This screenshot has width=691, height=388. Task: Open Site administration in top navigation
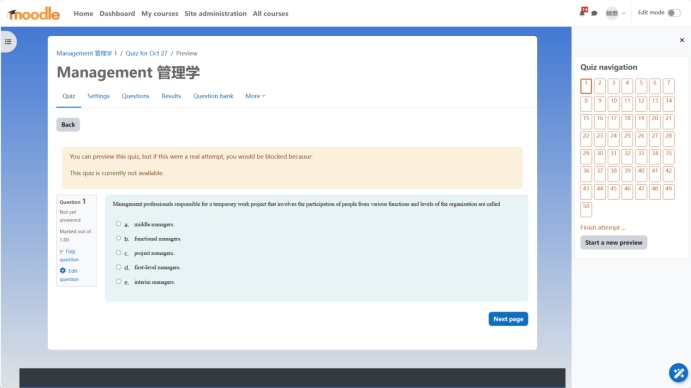click(215, 14)
